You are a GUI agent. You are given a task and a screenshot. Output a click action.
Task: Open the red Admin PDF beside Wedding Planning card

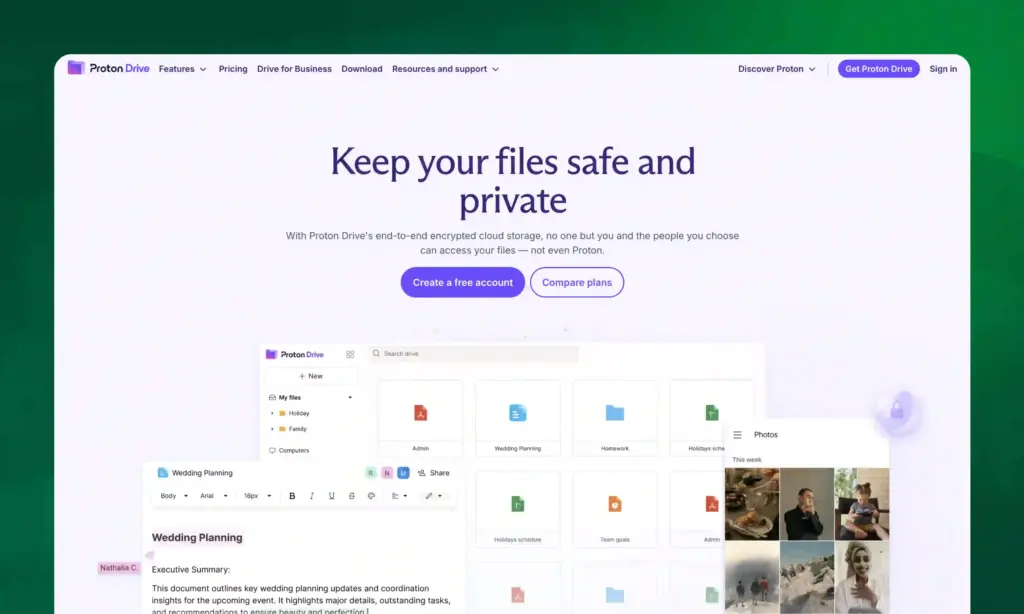coord(421,413)
